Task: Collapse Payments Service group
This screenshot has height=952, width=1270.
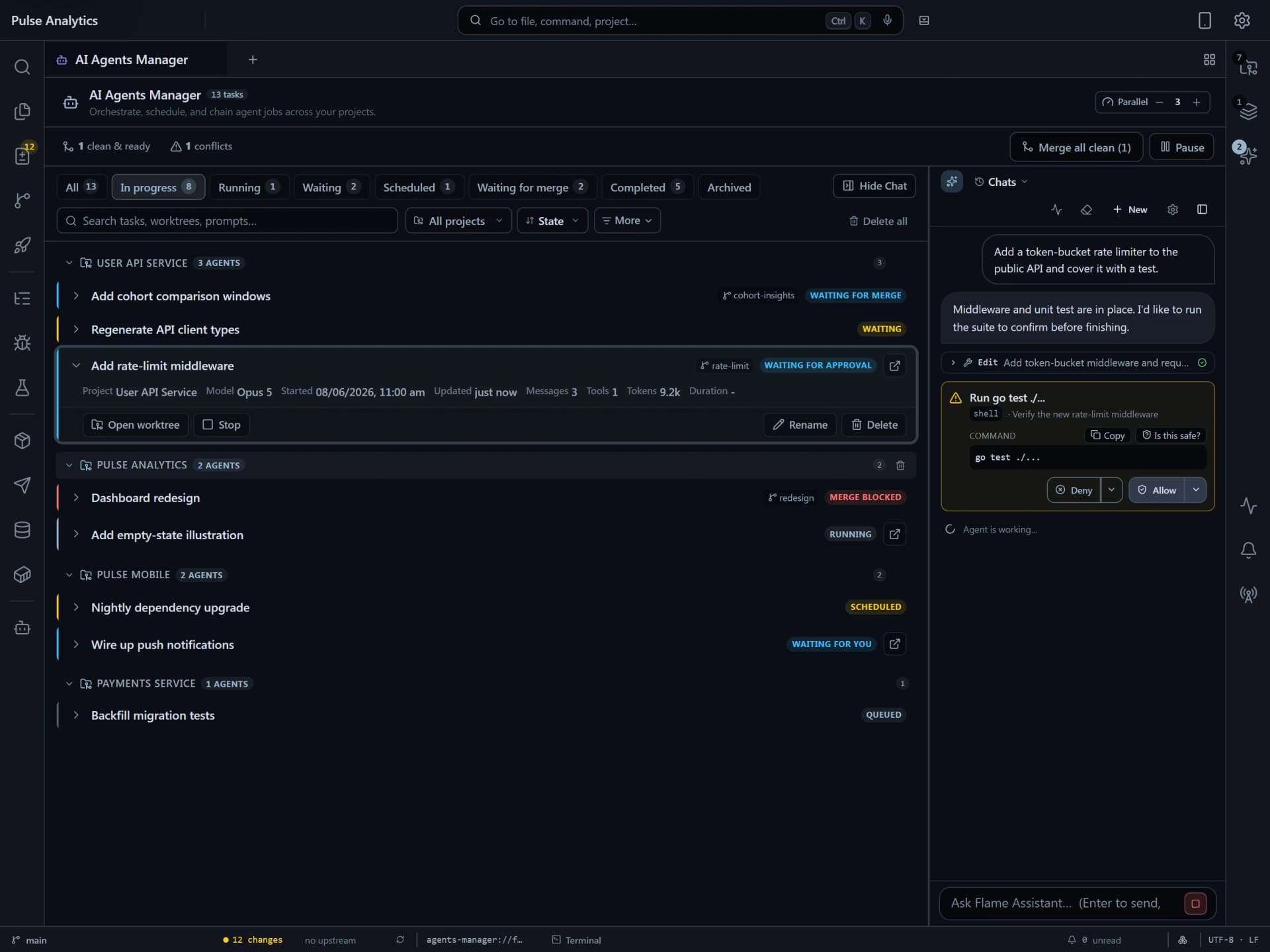Action: (69, 683)
